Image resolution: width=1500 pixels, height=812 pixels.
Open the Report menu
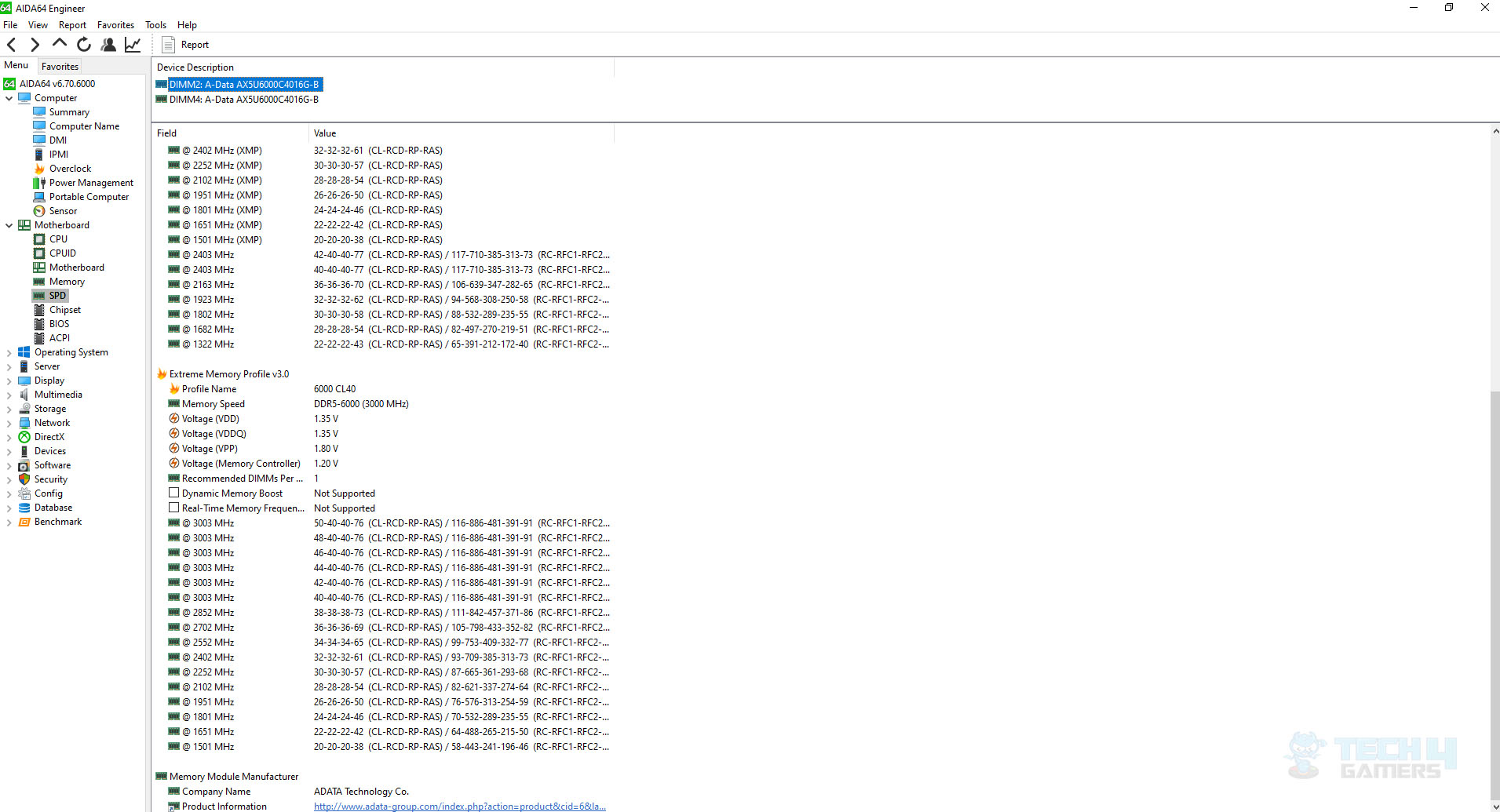tap(72, 25)
